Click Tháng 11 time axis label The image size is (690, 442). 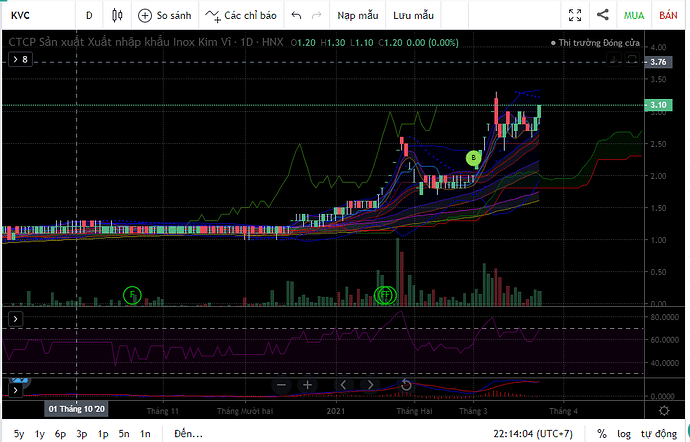(163, 411)
